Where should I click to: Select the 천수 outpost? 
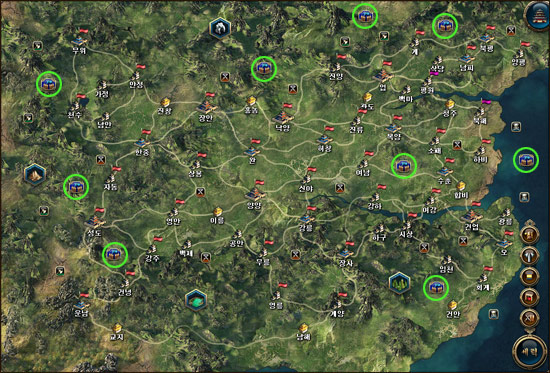(x=75, y=106)
